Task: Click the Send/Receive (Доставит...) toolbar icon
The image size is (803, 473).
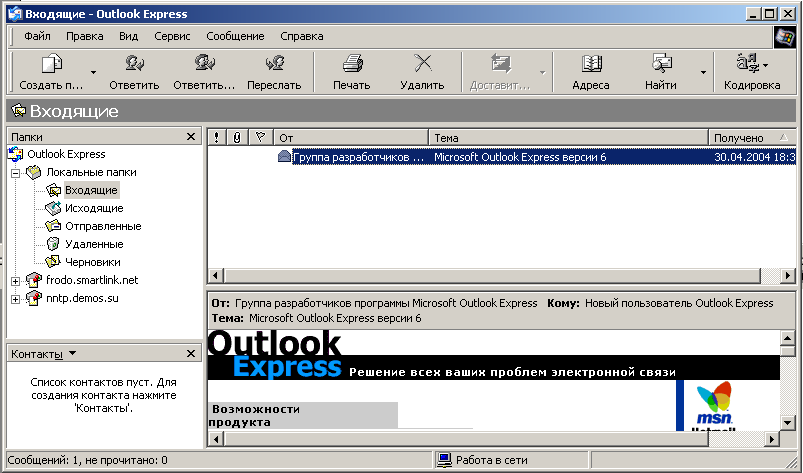Action: pyautogui.click(x=501, y=63)
